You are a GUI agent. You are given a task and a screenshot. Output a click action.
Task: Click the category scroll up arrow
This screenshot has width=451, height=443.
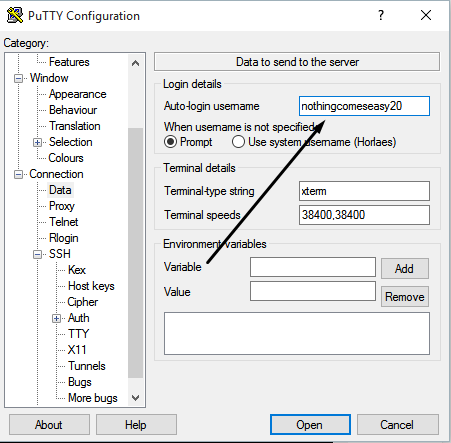click(x=135, y=63)
